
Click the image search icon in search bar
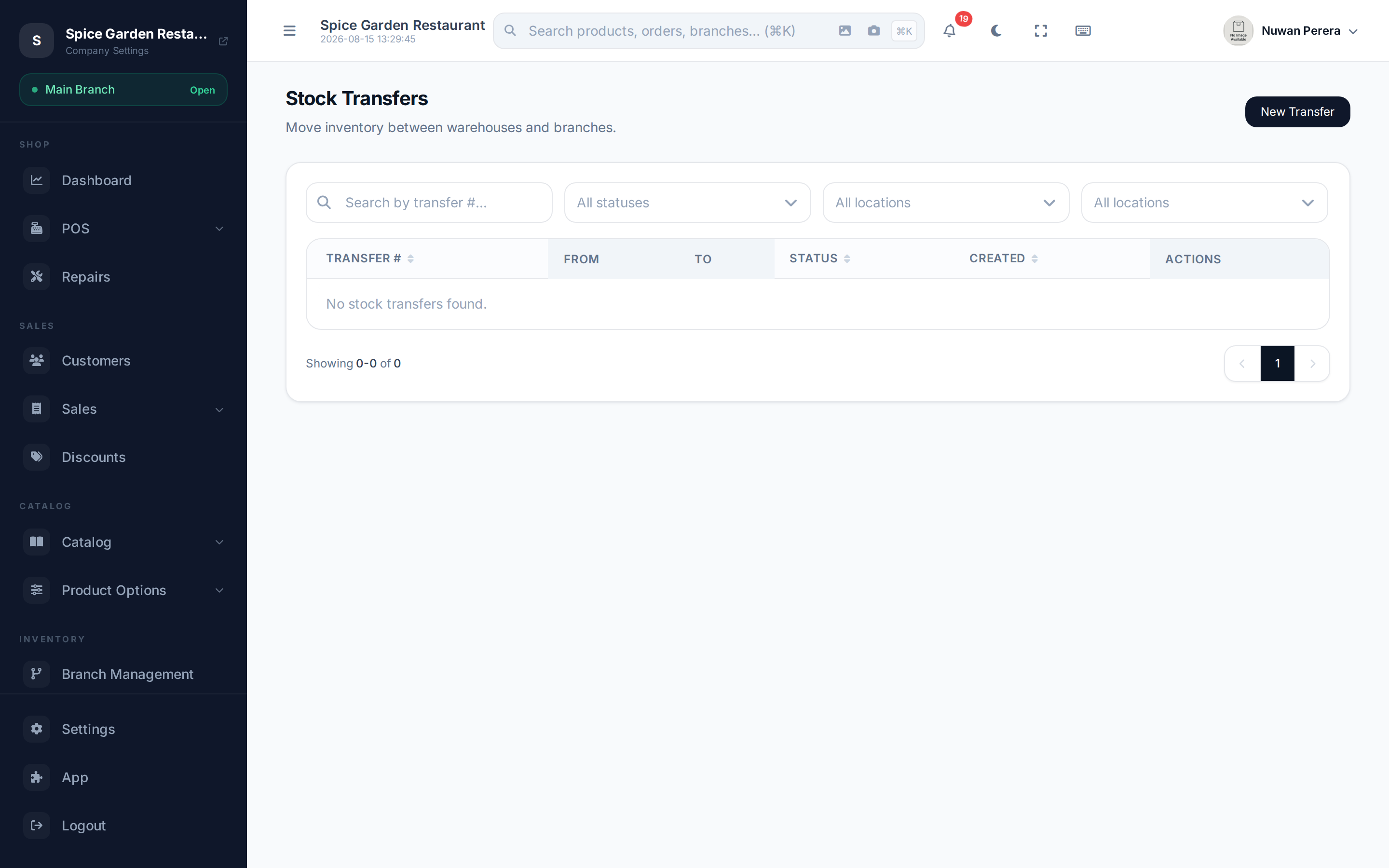pyautogui.click(x=844, y=30)
